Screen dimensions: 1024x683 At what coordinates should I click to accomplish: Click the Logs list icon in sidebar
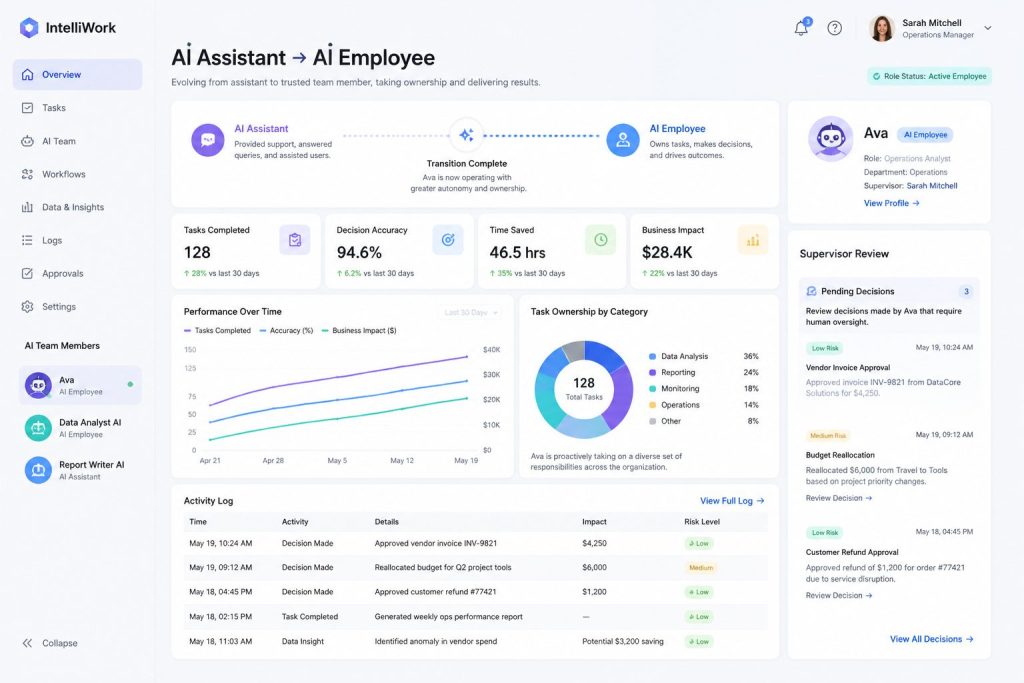pyautogui.click(x=27, y=240)
